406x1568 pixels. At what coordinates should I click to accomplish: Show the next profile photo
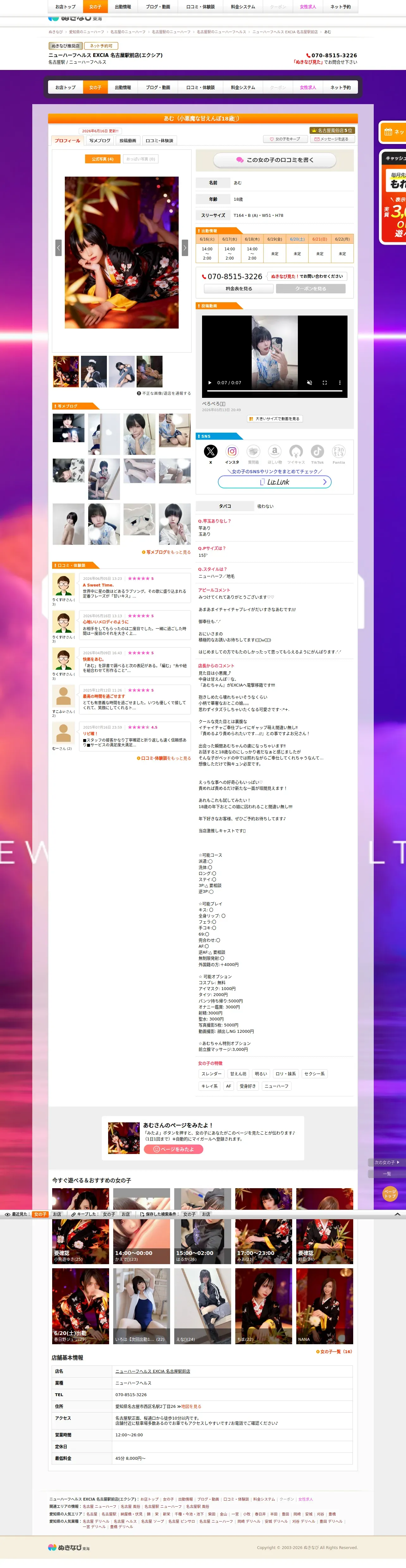click(x=185, y=247)
